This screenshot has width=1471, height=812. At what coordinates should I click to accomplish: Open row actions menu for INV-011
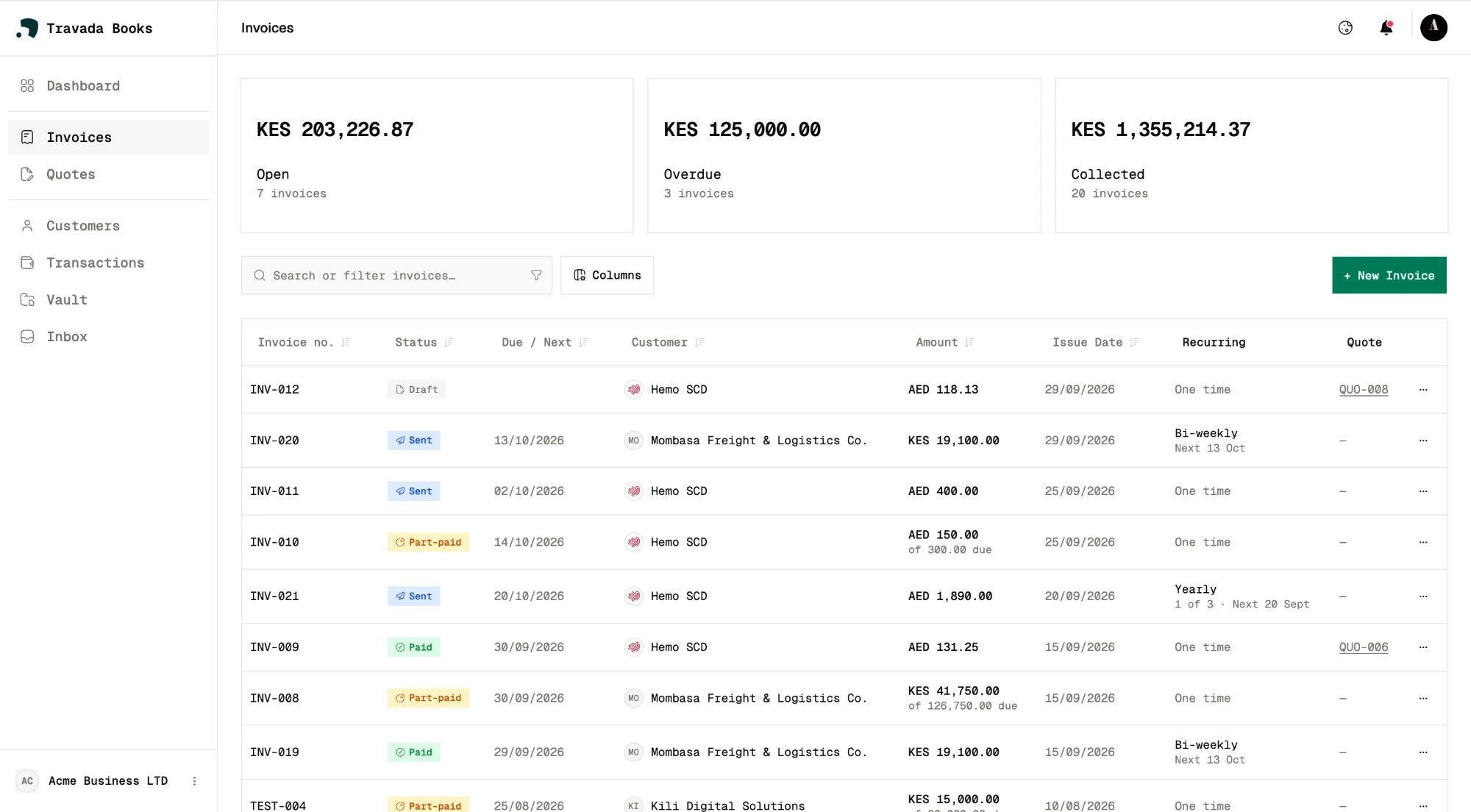1423,491
